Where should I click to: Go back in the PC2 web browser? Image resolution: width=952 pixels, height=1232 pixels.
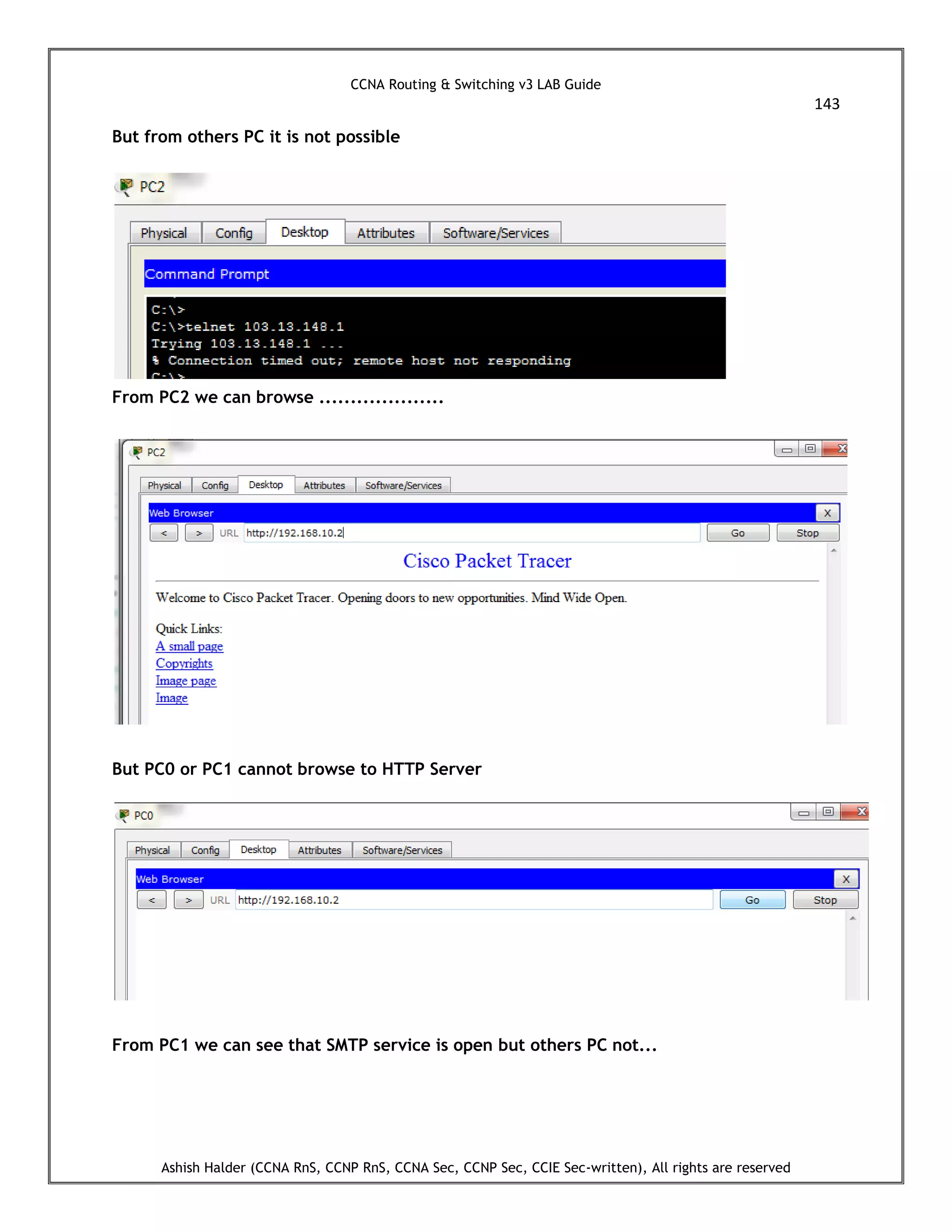point(164,533)
